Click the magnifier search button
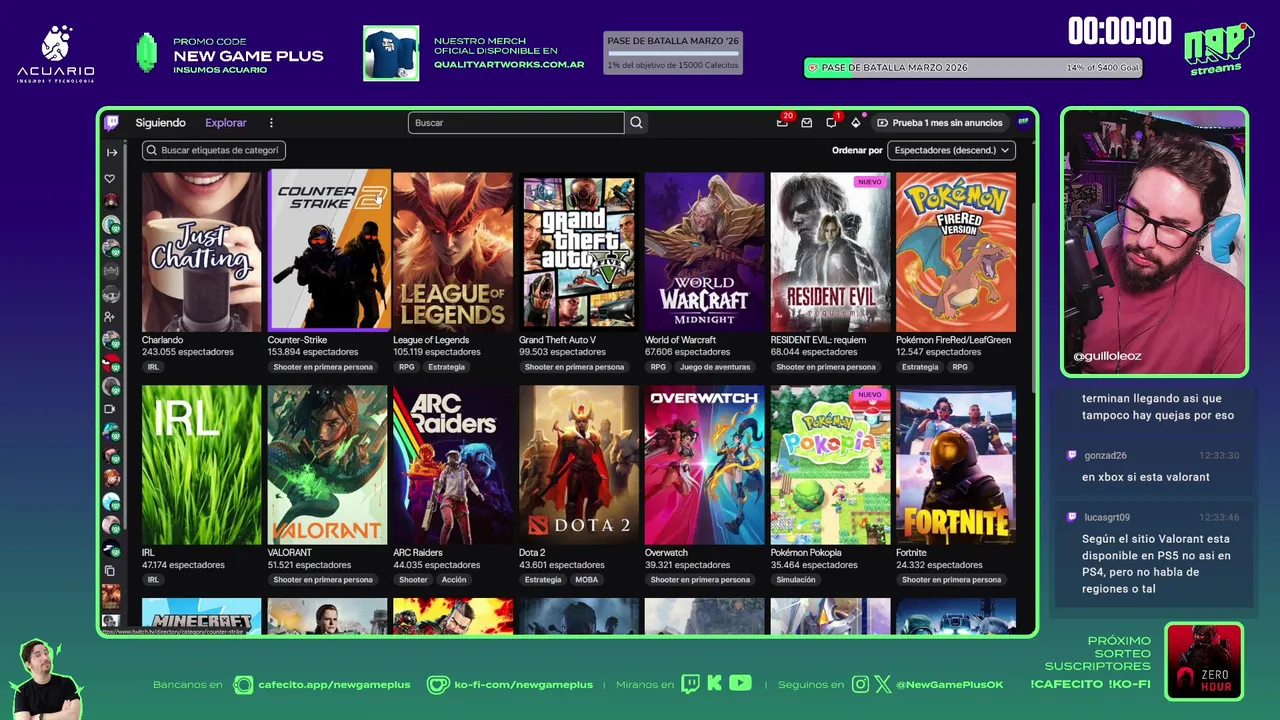The image size is (1280, 720). click(636, 123)
